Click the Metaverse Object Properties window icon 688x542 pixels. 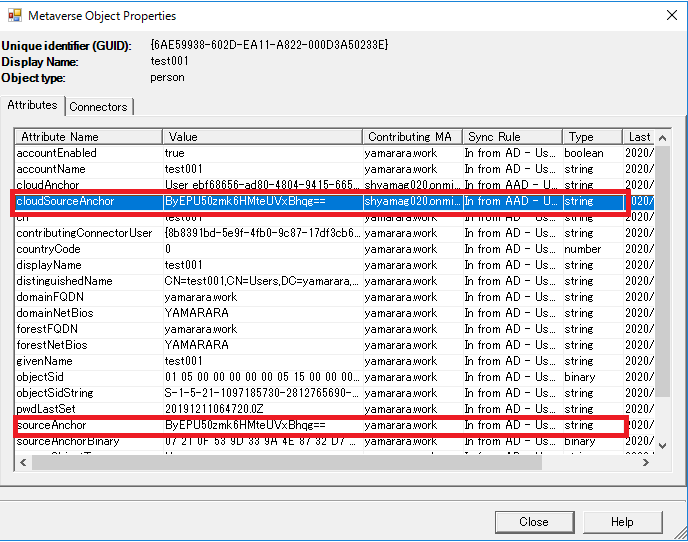(x=14, y=15)
